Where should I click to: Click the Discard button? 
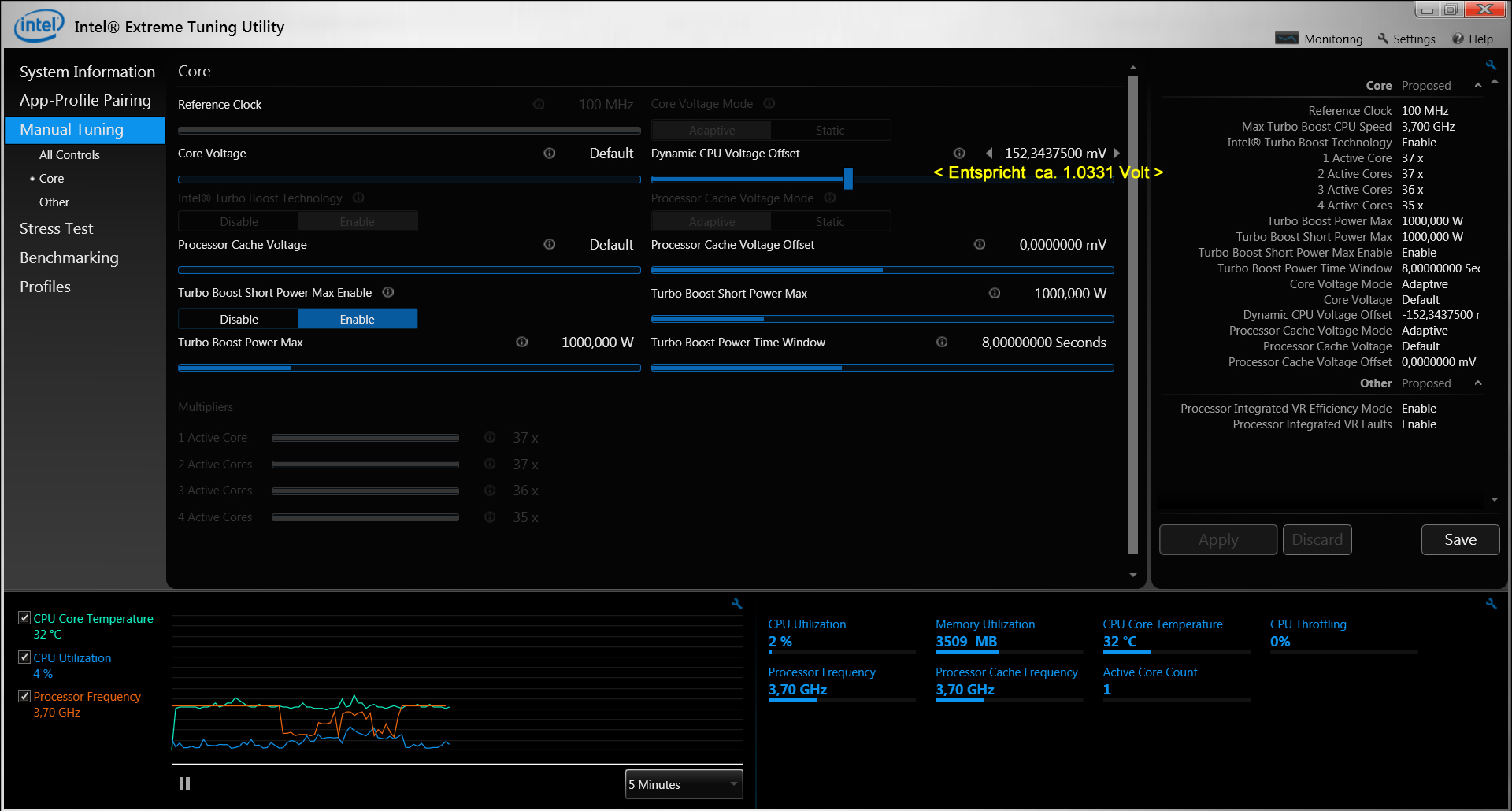coord(1317,539)
